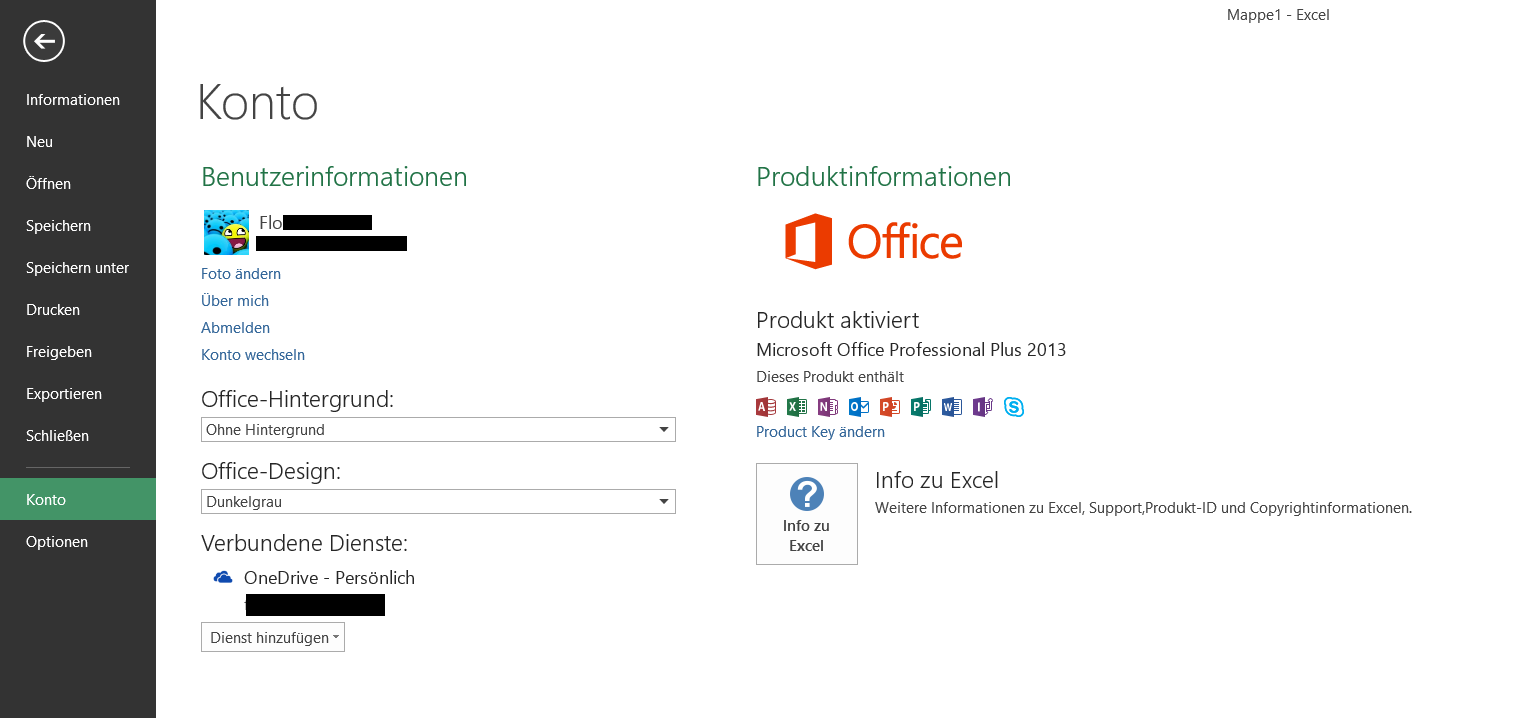Click the Excel product icon
Image resolution: width=1525 pixels, height=718 pixels.
(797, 407)
